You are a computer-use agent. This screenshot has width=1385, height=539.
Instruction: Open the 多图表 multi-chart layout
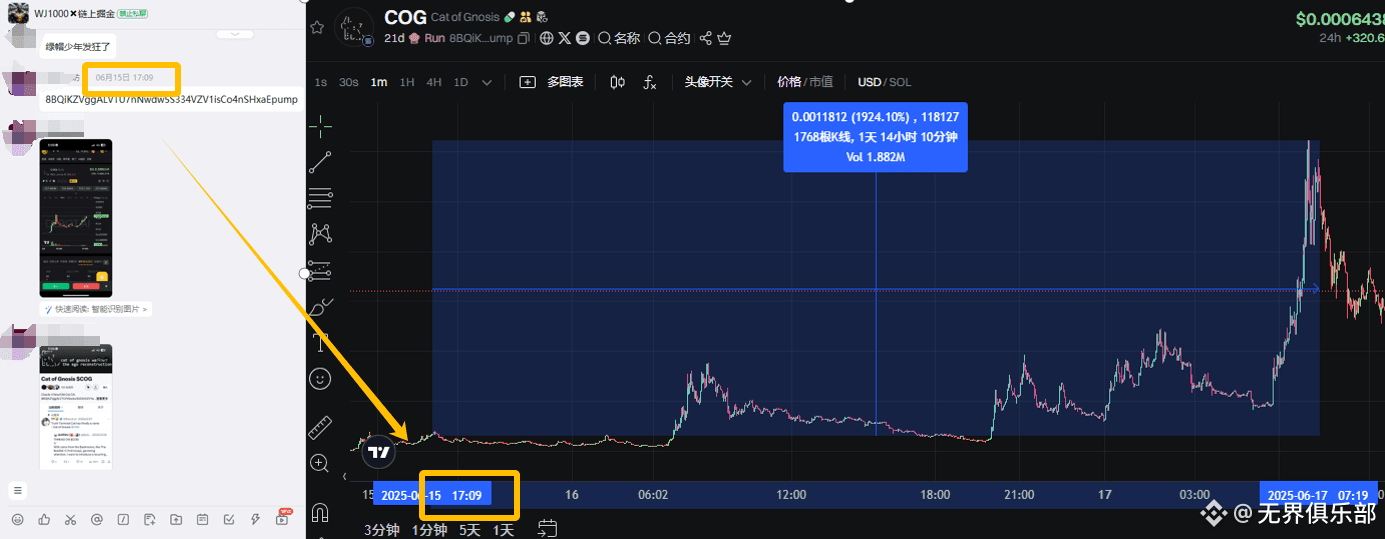pyautogui.click(x=552, y=82)
